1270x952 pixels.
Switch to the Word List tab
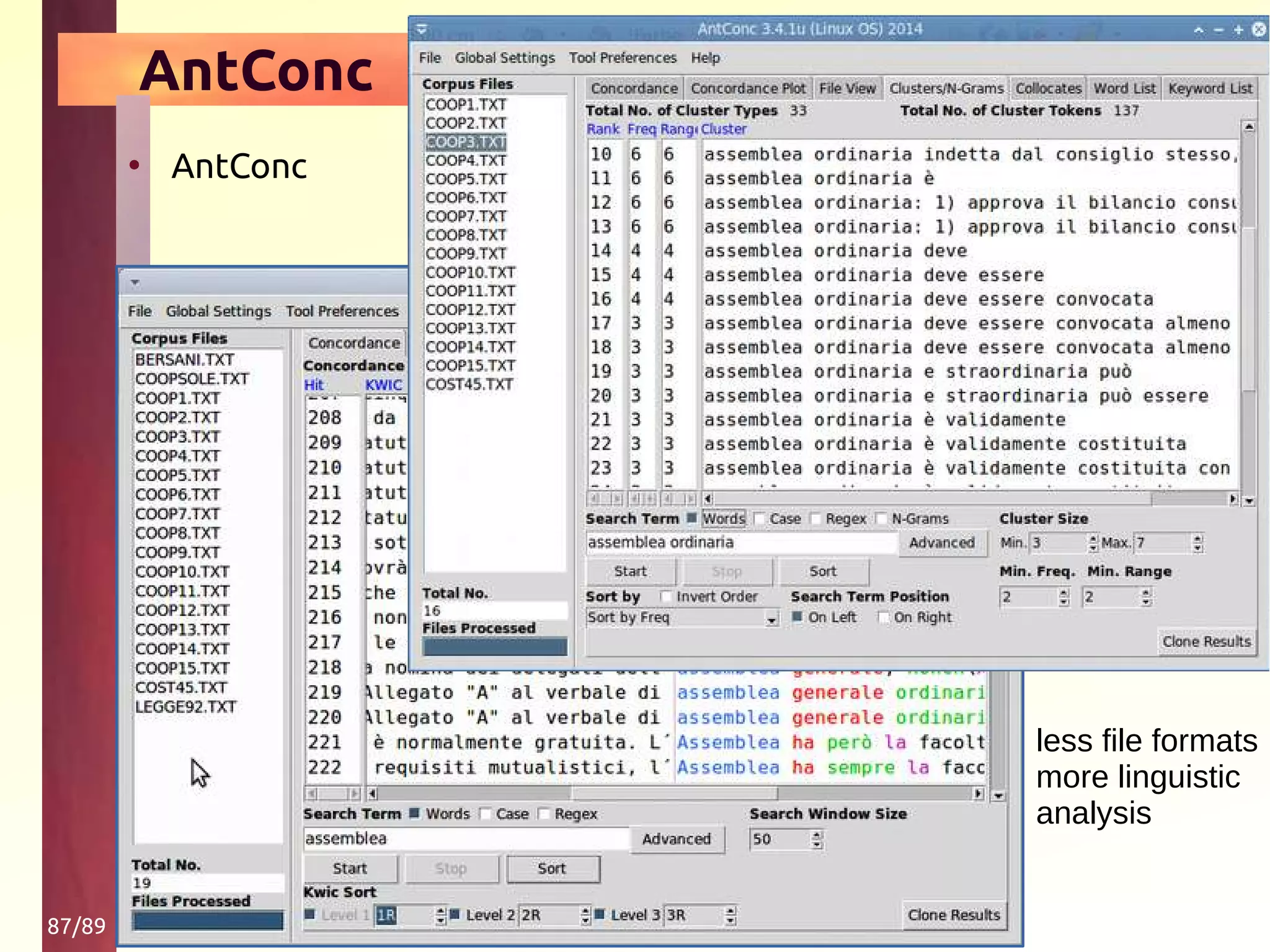point(1124,89)
